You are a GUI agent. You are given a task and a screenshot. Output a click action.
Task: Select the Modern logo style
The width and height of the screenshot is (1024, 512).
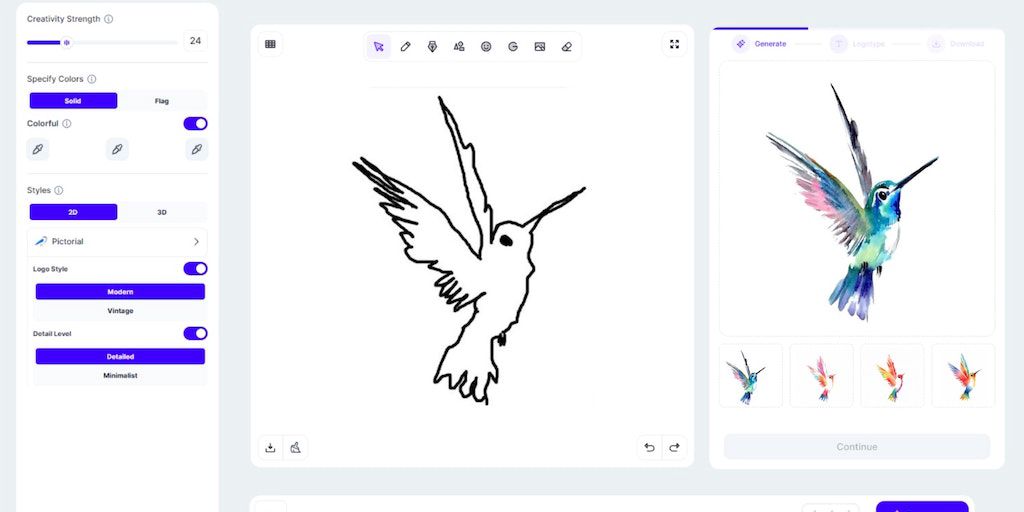[x=120, y=291]
